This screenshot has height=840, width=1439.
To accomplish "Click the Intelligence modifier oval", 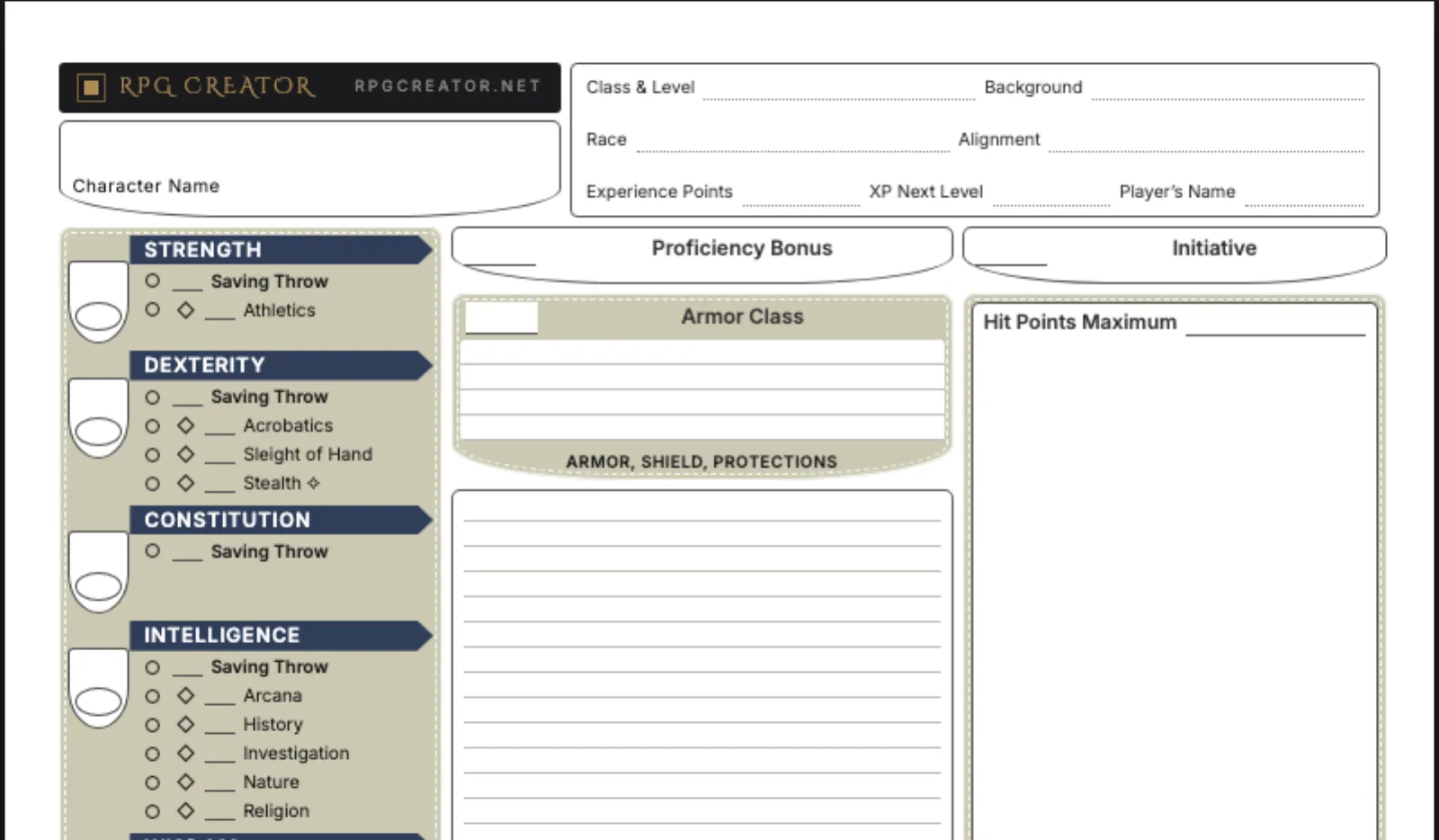I will 98,702.
